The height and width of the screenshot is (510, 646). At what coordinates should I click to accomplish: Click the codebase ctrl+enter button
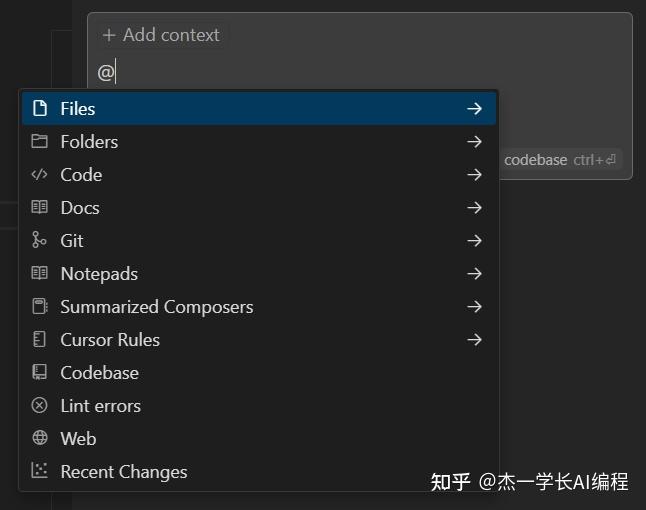561,160
